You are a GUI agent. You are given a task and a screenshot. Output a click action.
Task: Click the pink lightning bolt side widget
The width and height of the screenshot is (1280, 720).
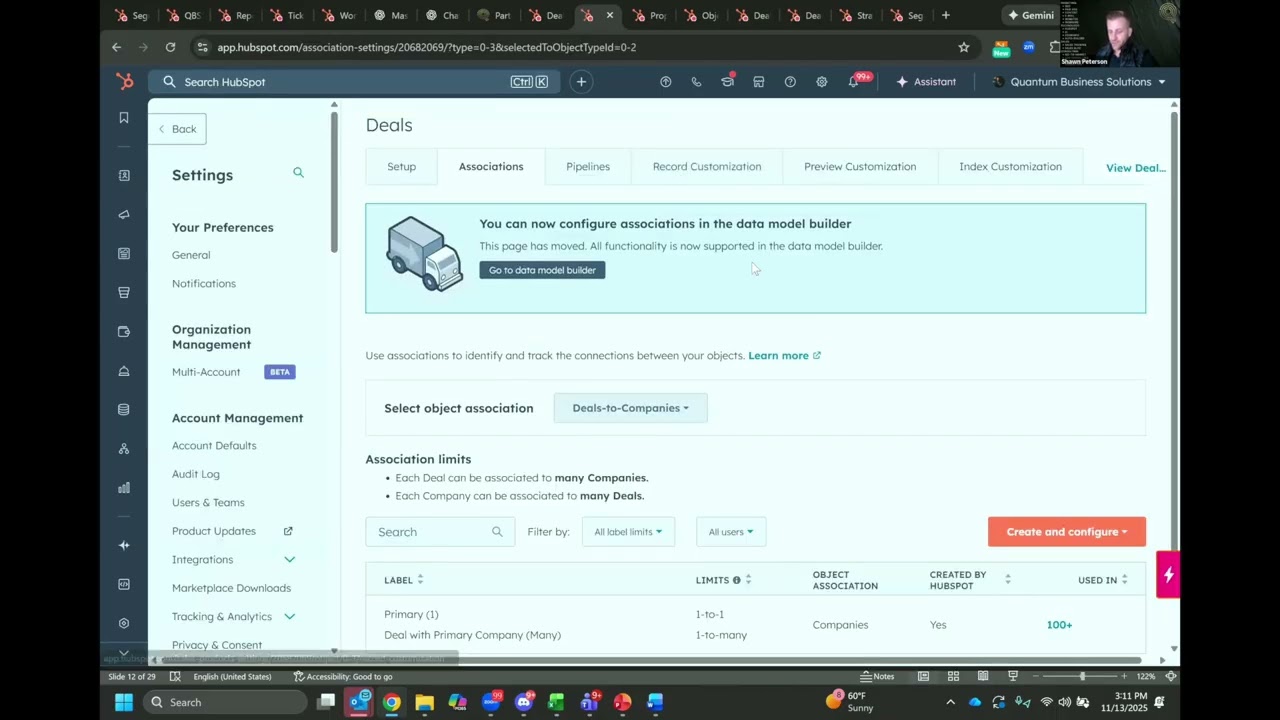1168,575
